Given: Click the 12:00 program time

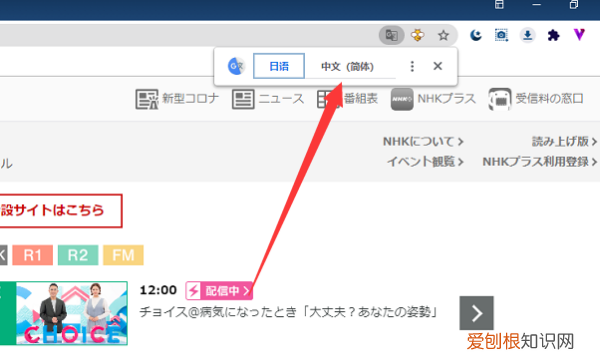Looking at the screenshot, I should point(158,290).
